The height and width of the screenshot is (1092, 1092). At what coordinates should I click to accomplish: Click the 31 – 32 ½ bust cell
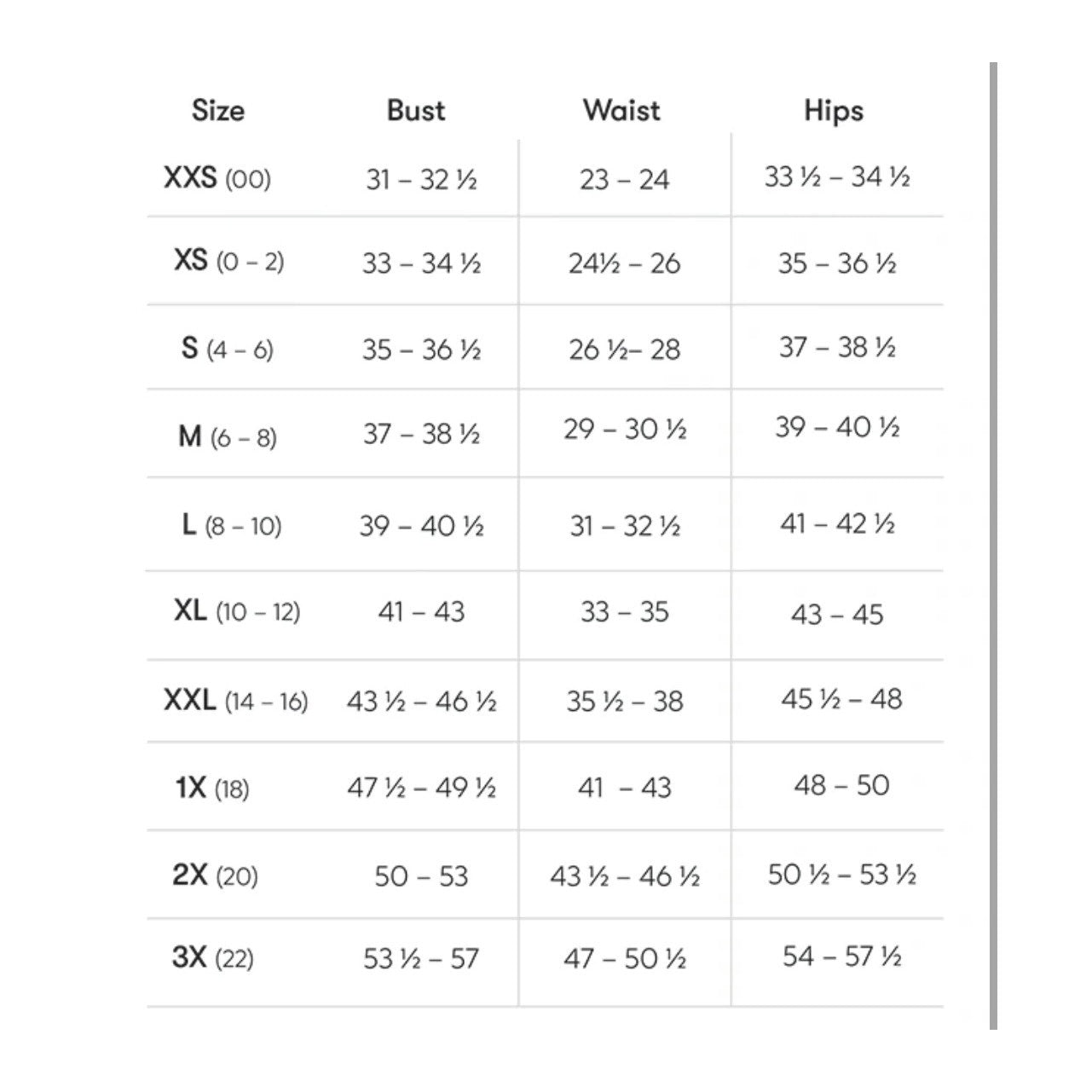(421, 180)
